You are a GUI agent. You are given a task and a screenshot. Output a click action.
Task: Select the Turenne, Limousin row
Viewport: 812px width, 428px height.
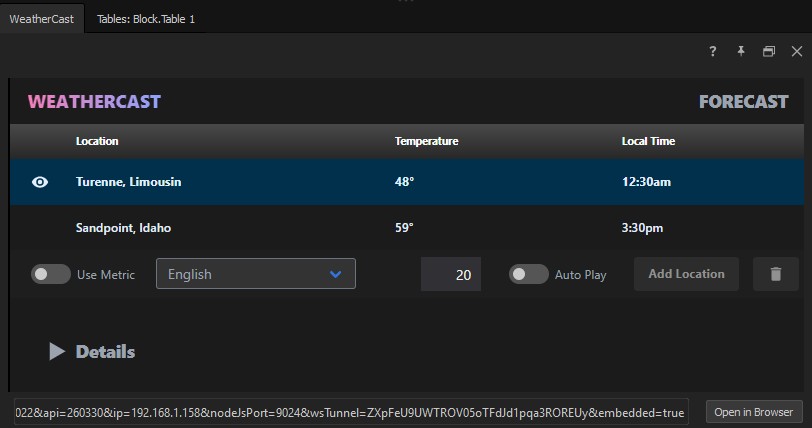tap(407, 182)
